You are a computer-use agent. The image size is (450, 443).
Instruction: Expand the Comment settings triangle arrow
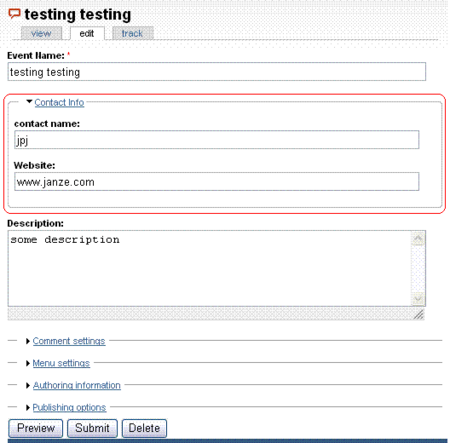pyautogui.click(x=28, y=341)
